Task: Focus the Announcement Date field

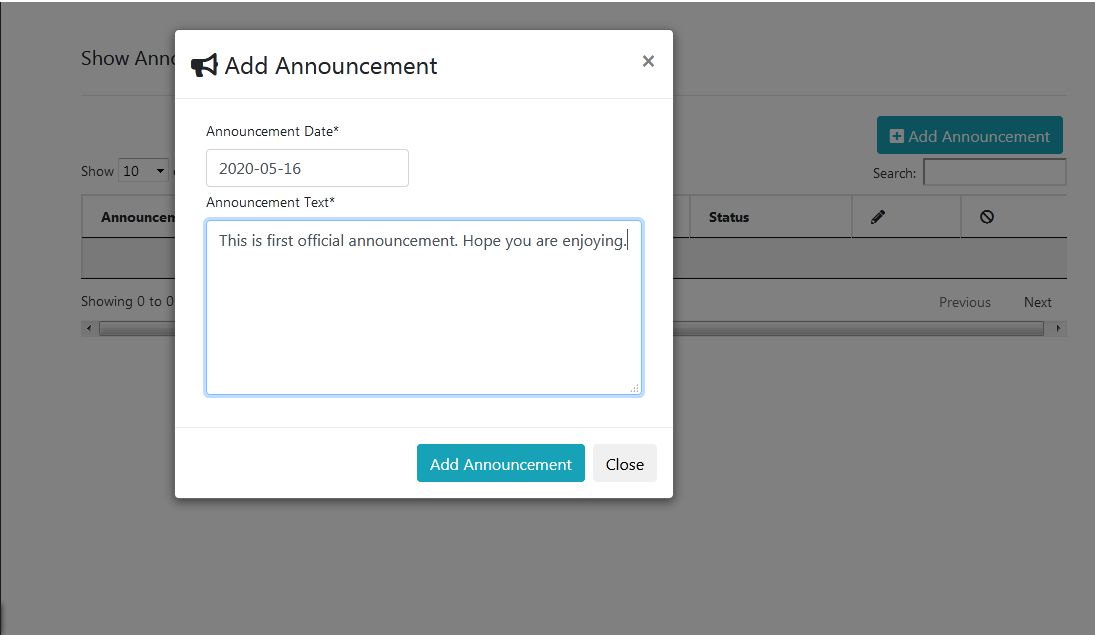Action: tap(307, 168)
